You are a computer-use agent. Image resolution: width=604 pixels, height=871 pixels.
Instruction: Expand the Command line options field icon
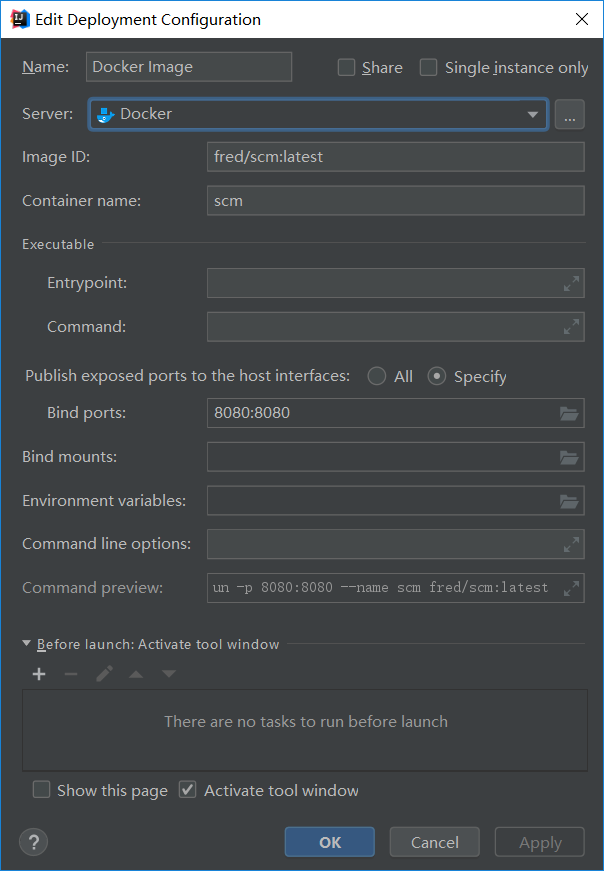point(571,544)
